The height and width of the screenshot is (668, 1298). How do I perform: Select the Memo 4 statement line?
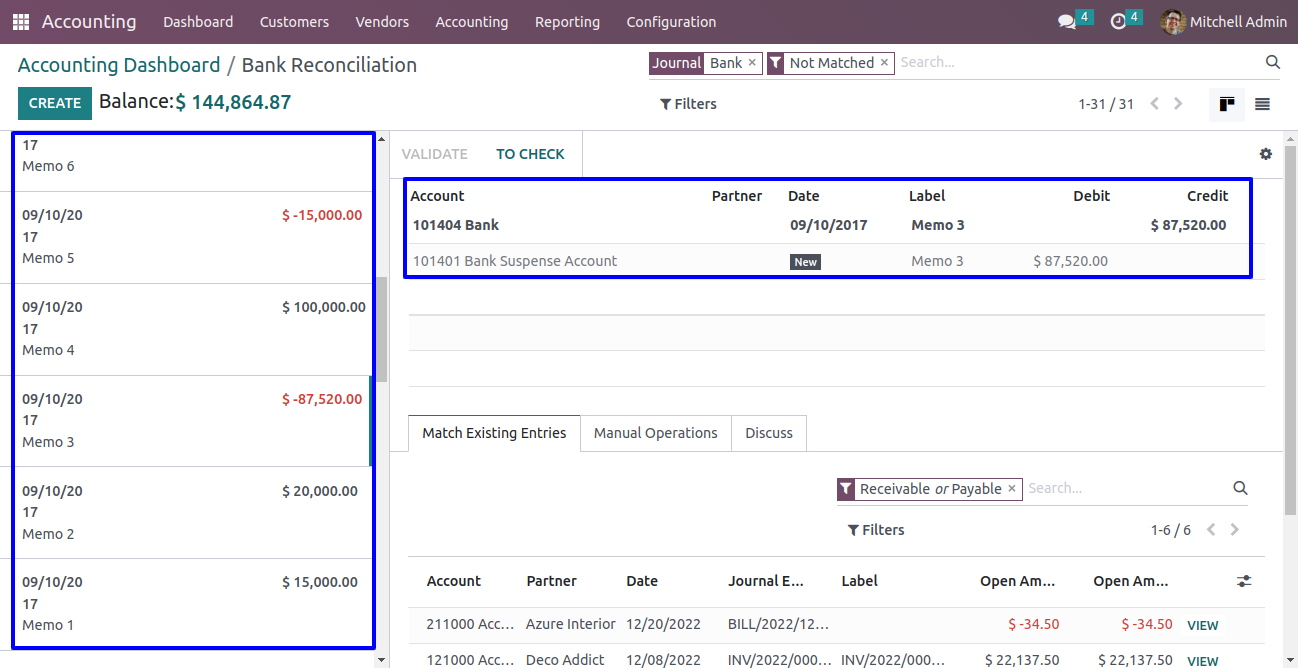tap(190, 329)
